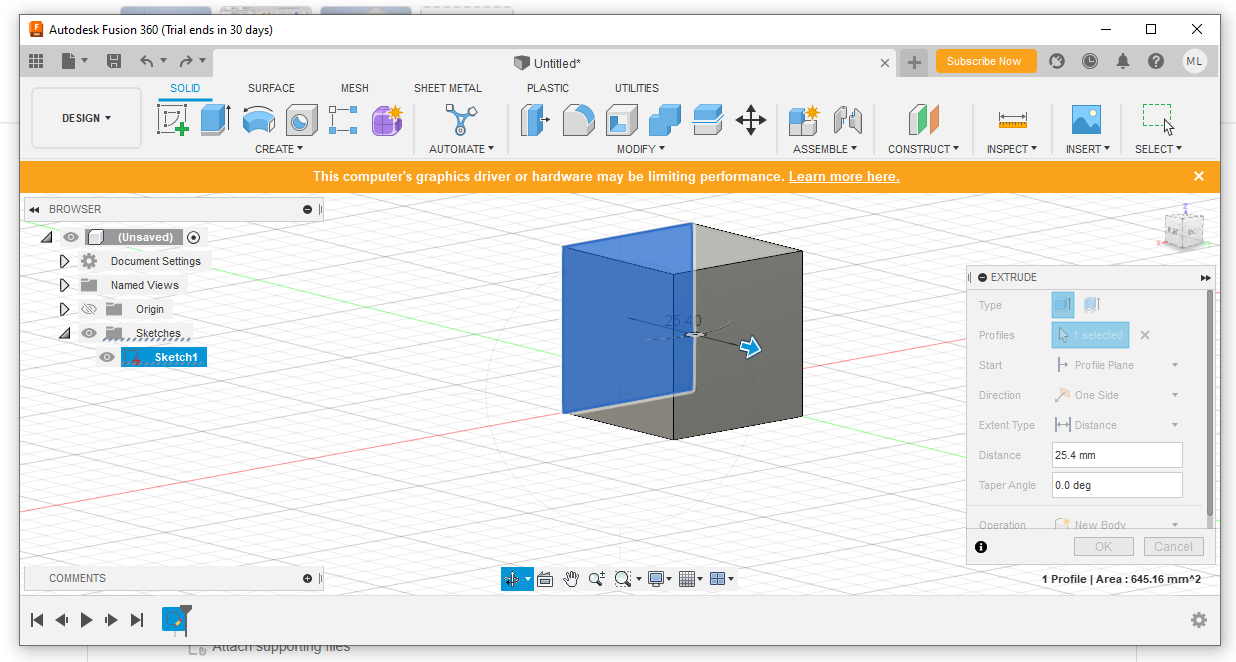Toggle visibility of the Unsaved root component

pos(70,237)
